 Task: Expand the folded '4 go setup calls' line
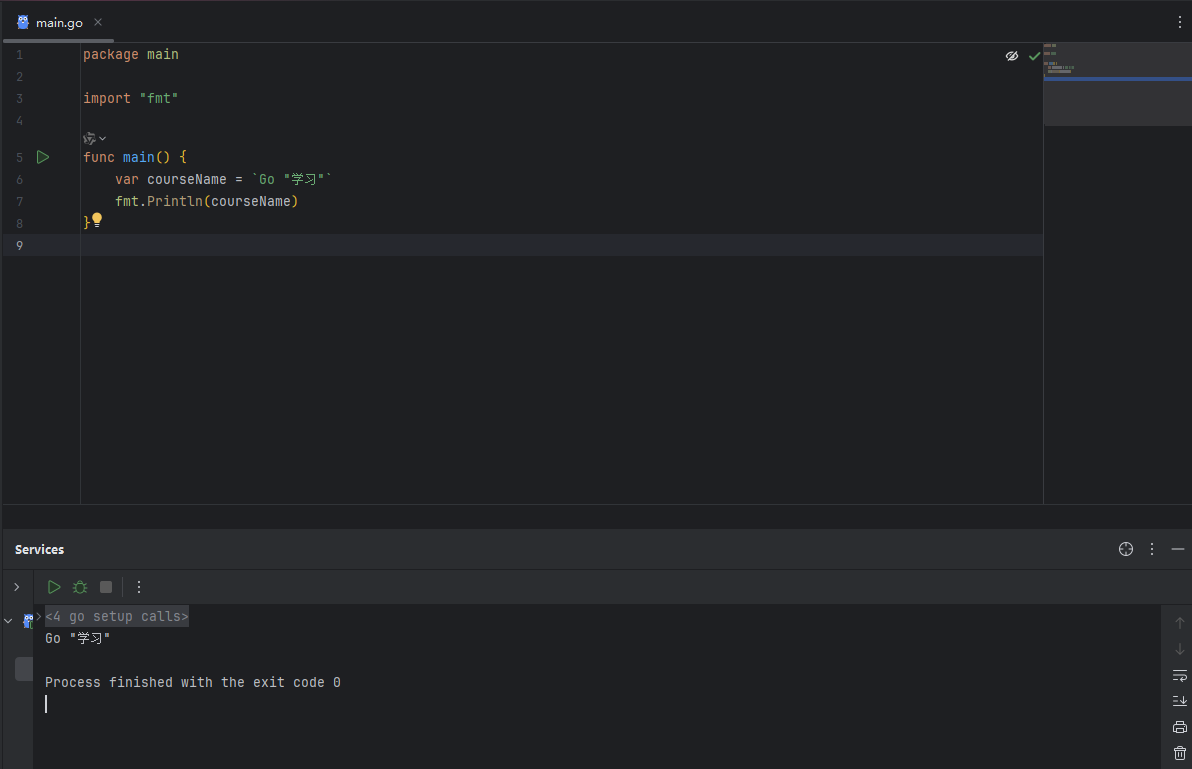[39, 616]
